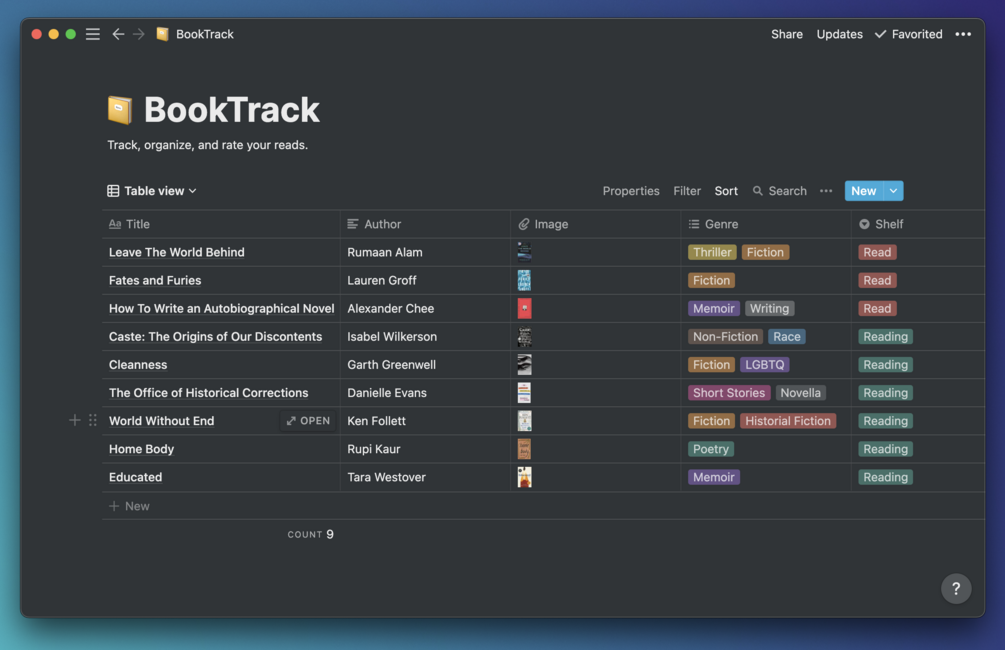Open the New button dropdown arrow
The image size is (1005, 650).
(893, 191)
